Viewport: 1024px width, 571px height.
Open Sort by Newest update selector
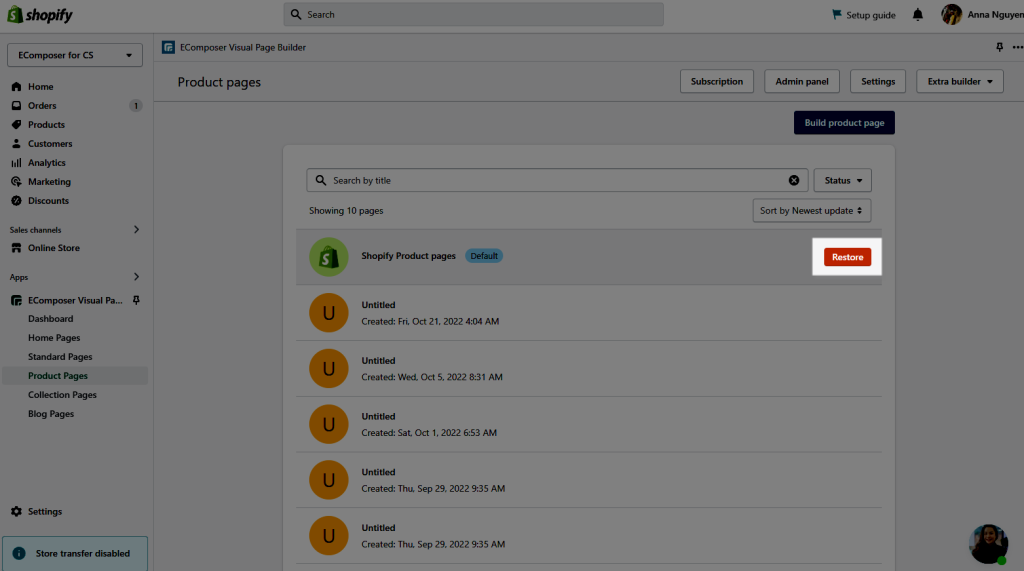coord(812,210)
